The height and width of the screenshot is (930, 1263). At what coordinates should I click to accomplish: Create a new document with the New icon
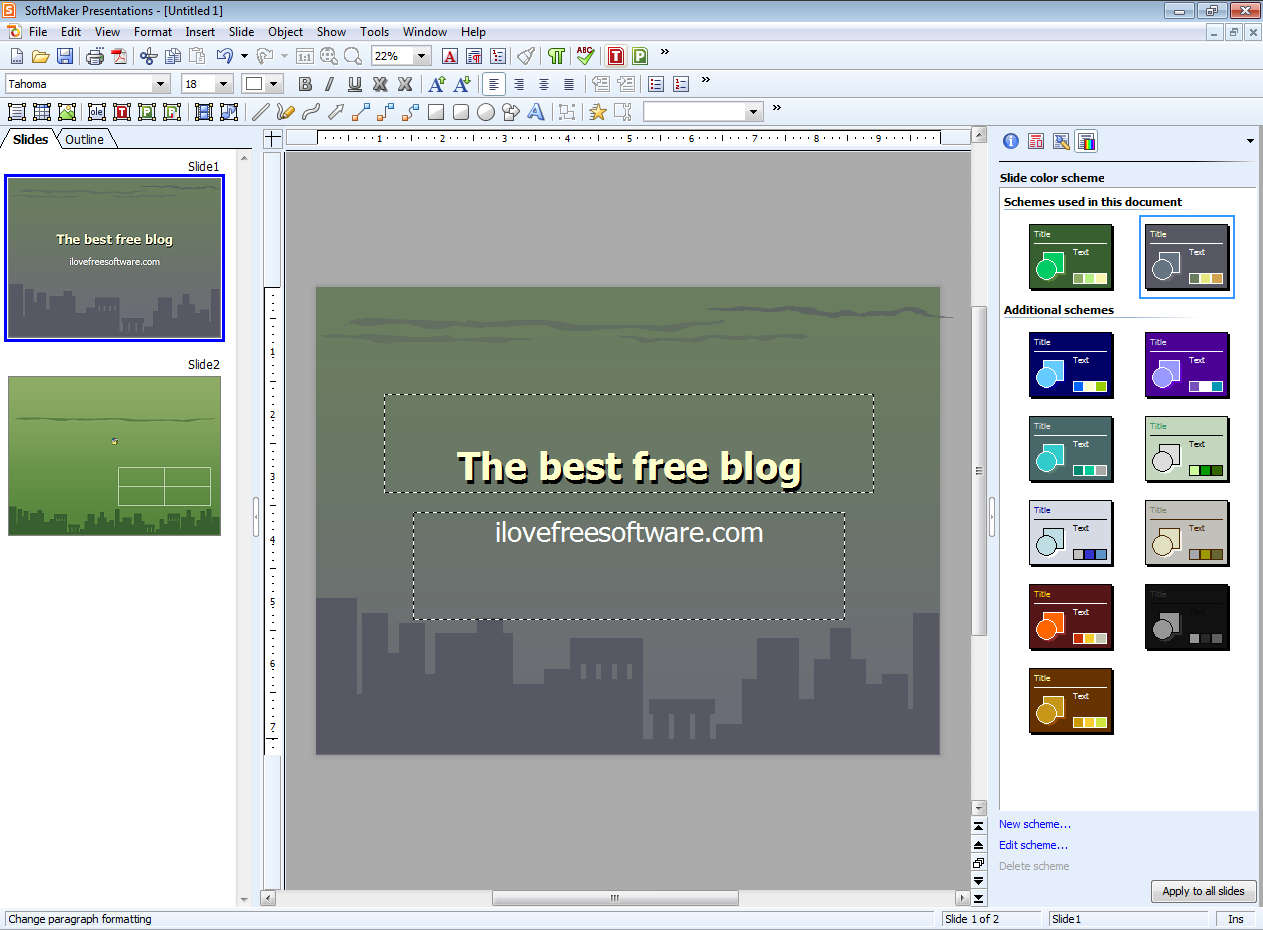(16, 57)
